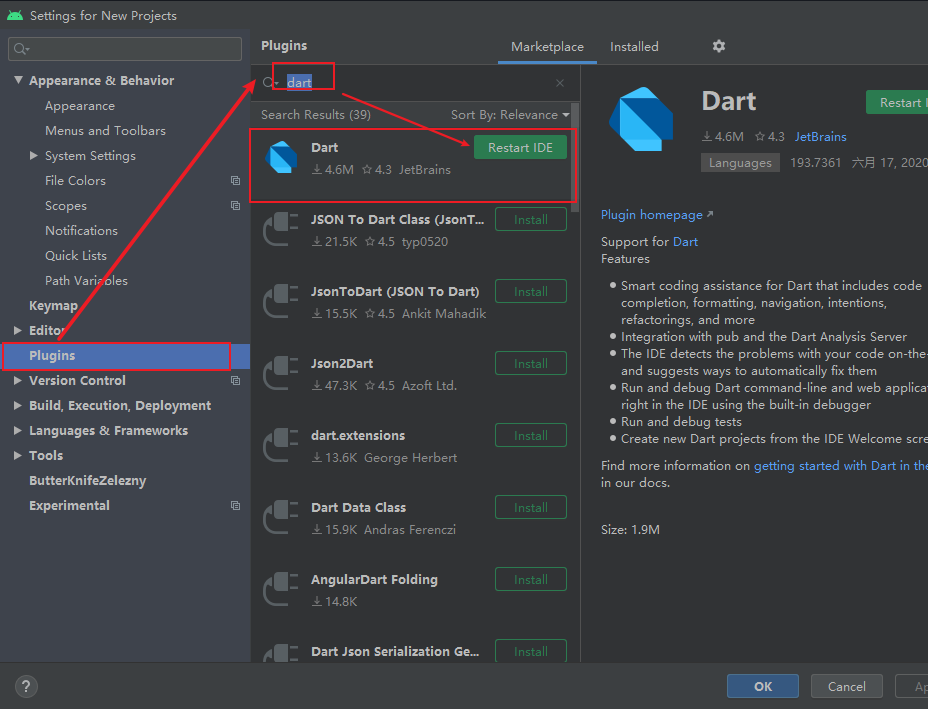
Task: Install the JsonToDart plugin
Action: [531, 291]
